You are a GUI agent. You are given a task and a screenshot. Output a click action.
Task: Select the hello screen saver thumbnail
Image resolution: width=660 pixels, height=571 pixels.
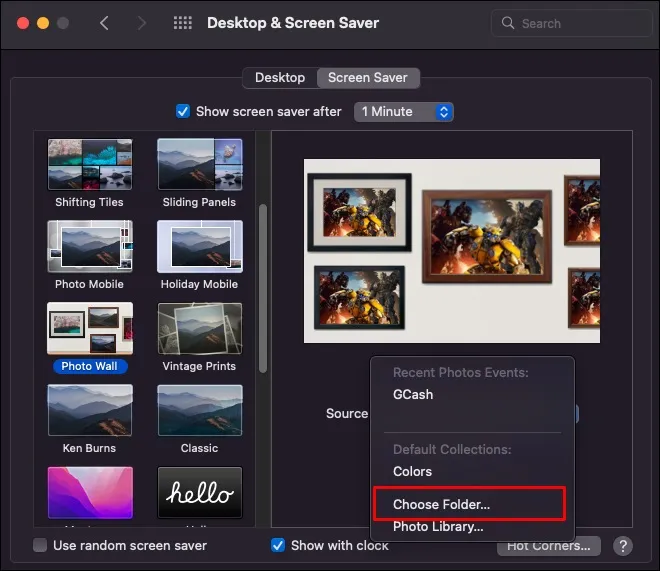click(x=200, y=492)
